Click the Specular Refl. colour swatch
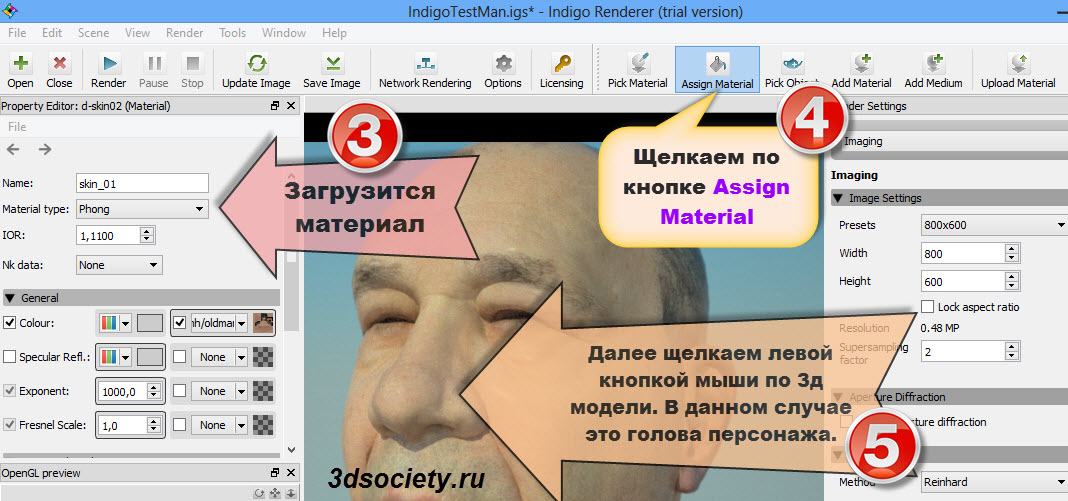 (150, 357)
